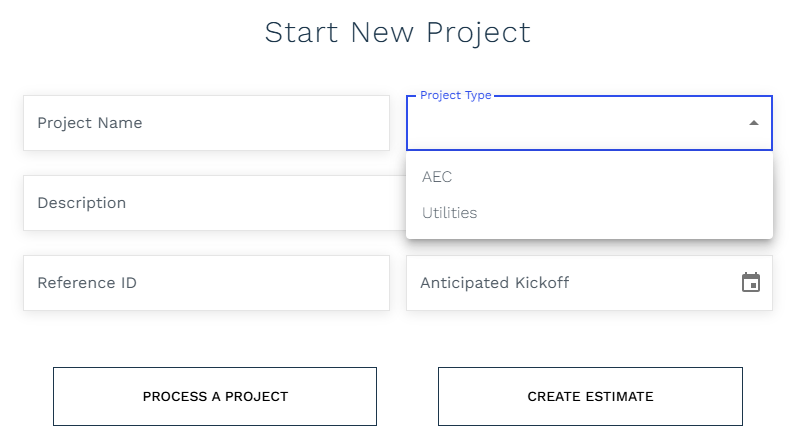Click the Project Name placeholder text
Viewport: 790px width, 432px height.
[90, 123]
